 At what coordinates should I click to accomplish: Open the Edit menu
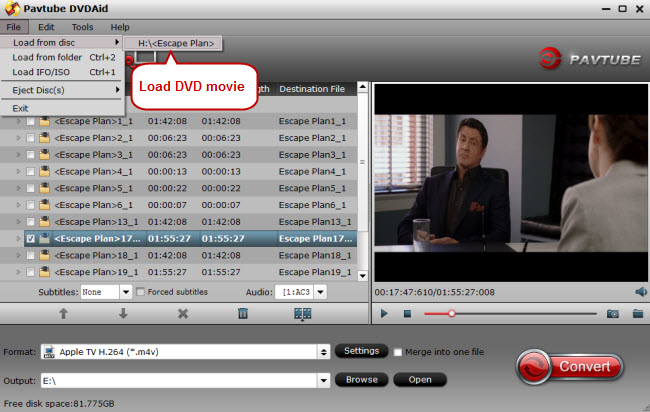pos(46,27)
